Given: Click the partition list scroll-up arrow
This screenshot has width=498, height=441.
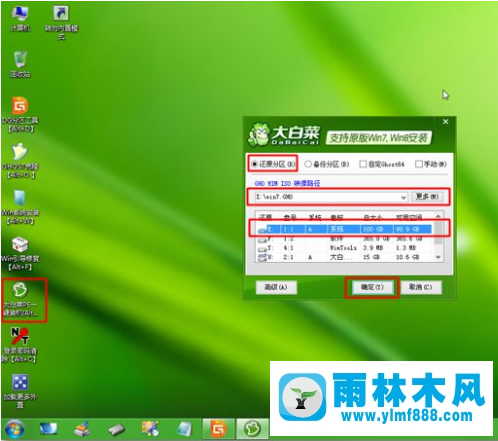Looking at the screenshot, I should pyautogui.click(x=438, y=217).
